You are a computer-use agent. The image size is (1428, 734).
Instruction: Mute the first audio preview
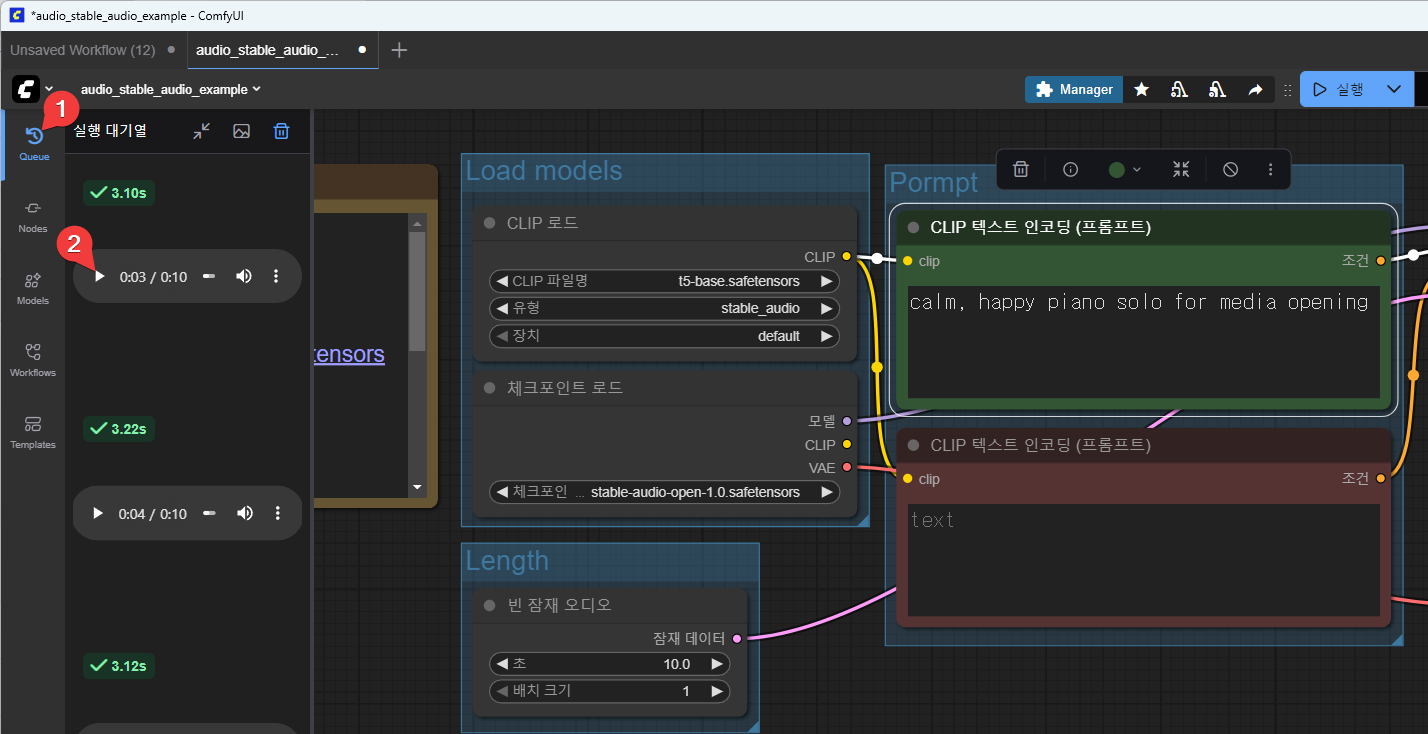243,276
